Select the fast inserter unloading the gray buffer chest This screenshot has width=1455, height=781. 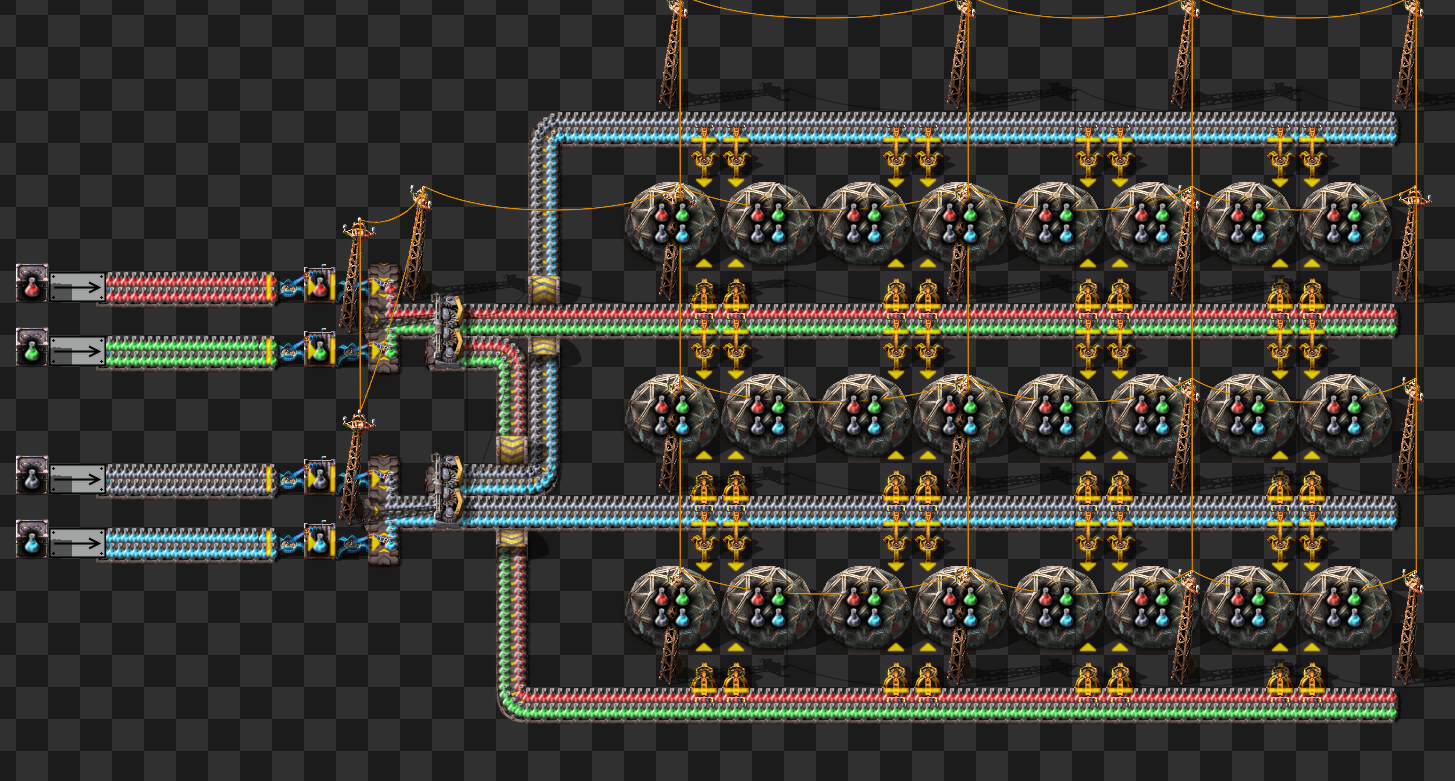(x=352, y=479)
